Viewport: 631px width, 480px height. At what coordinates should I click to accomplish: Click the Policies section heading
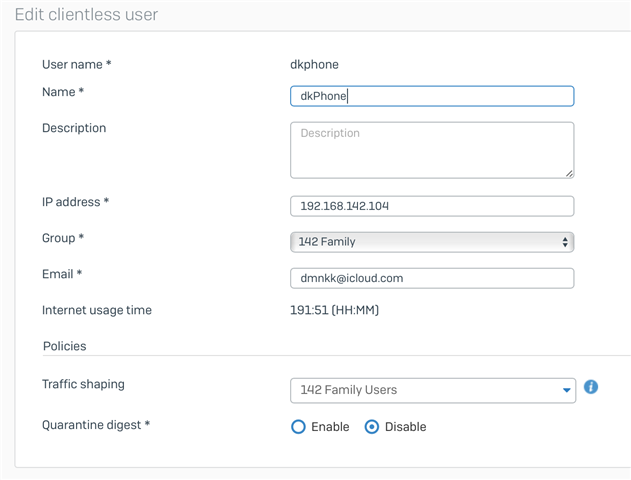pyautogui.click(x=64, y=346)
